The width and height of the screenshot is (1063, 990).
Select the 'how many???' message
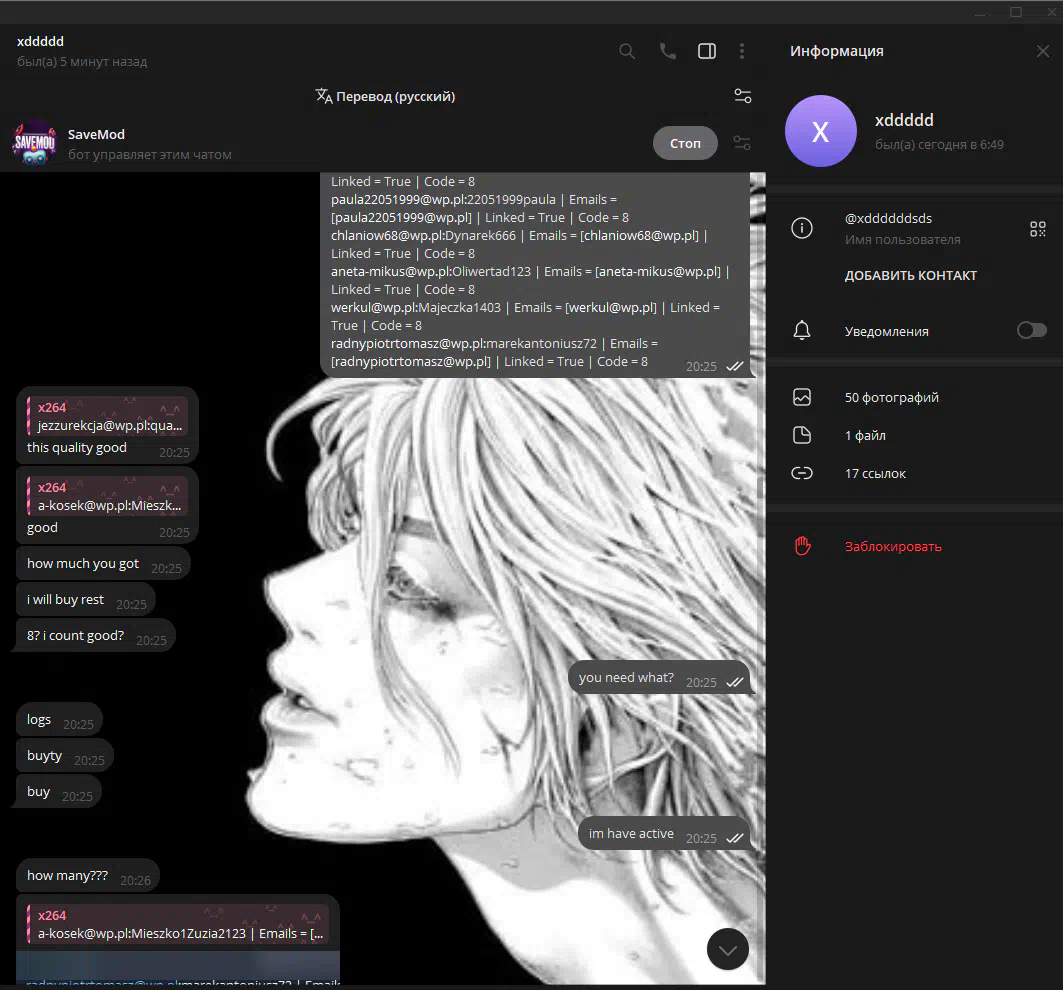tap(87, 876)
